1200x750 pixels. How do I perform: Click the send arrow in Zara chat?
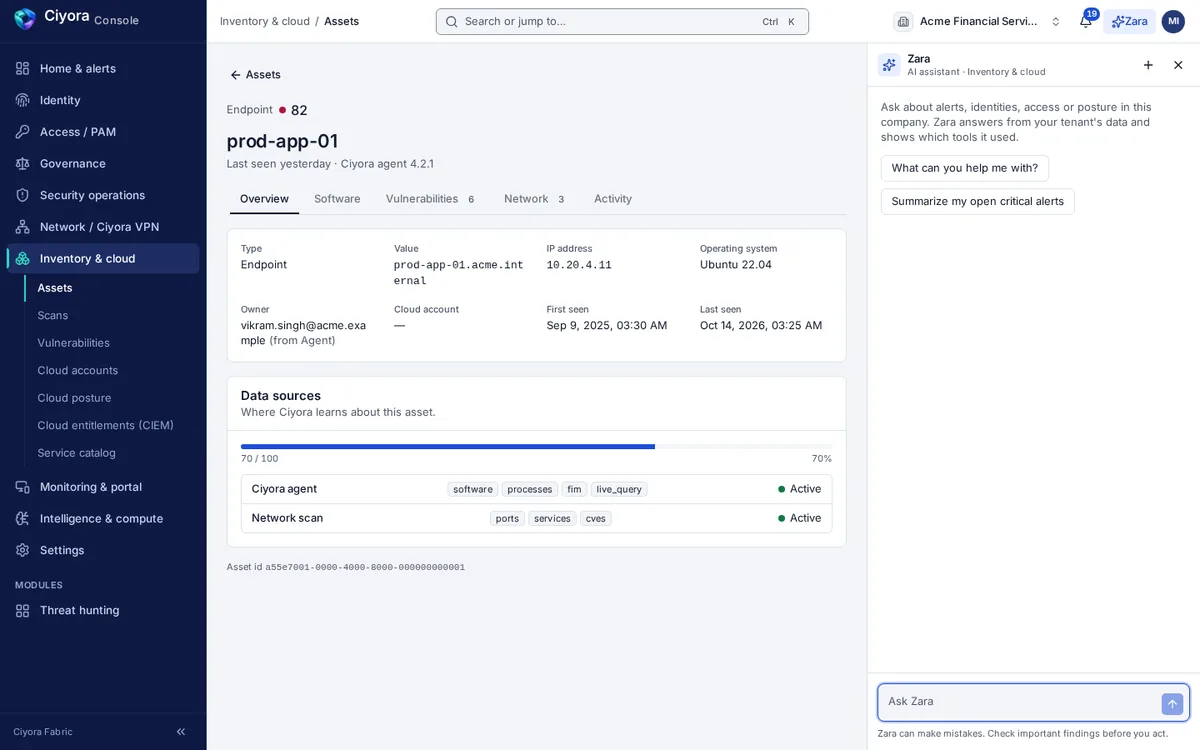click(1172, 704)
